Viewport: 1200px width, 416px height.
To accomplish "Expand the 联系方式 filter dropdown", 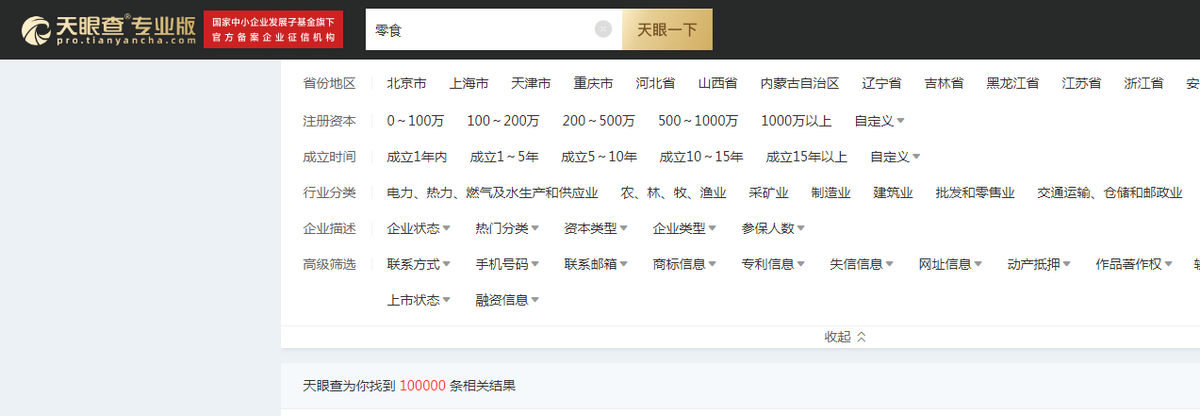I will [x=419, y=265].
